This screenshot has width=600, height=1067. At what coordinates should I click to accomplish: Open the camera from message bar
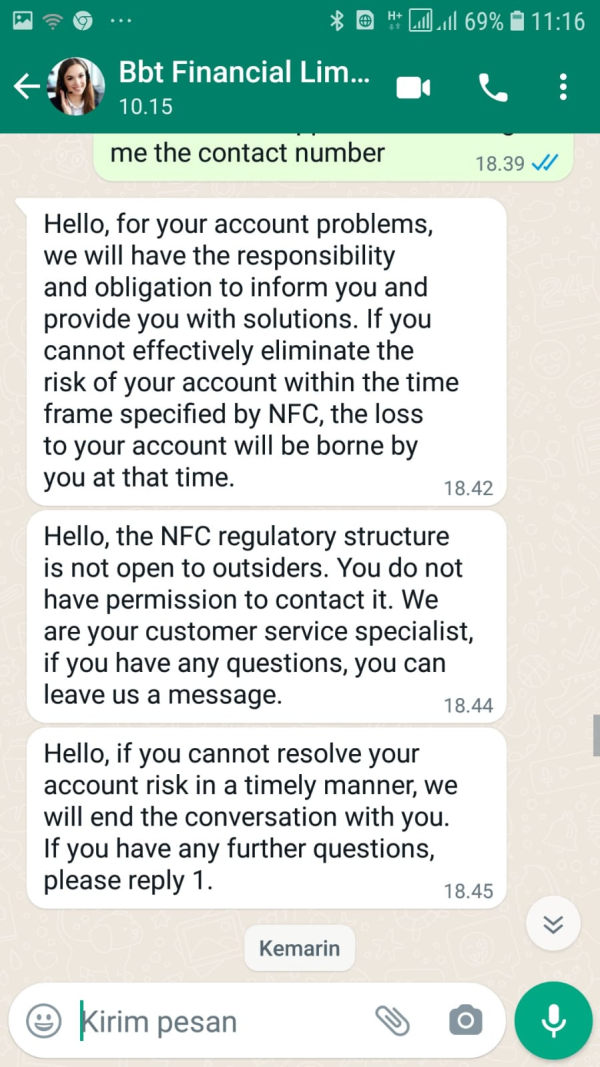point(465,1021)
